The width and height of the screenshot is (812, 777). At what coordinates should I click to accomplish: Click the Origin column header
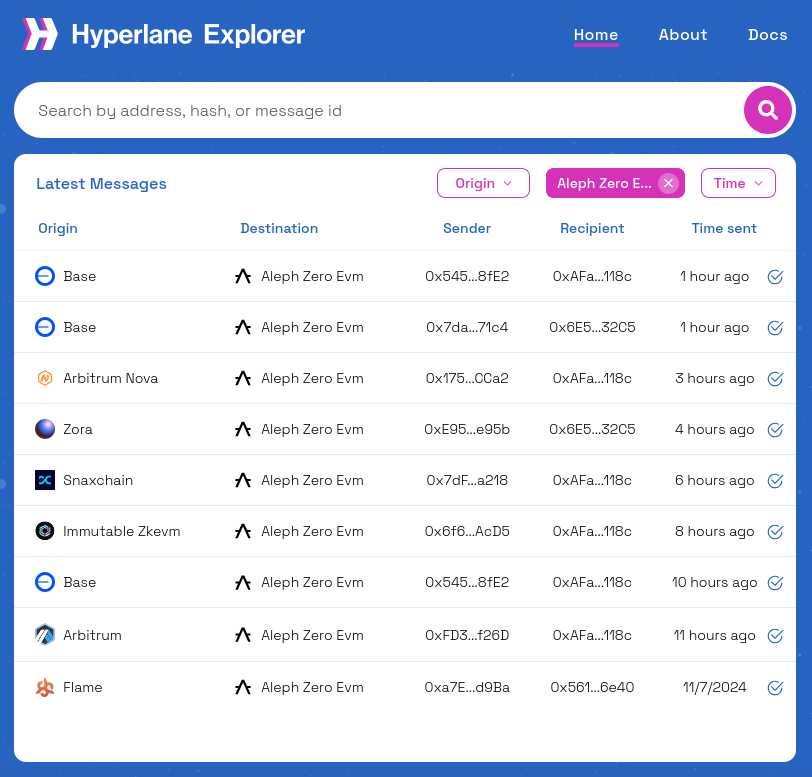(x=58, y=228)
